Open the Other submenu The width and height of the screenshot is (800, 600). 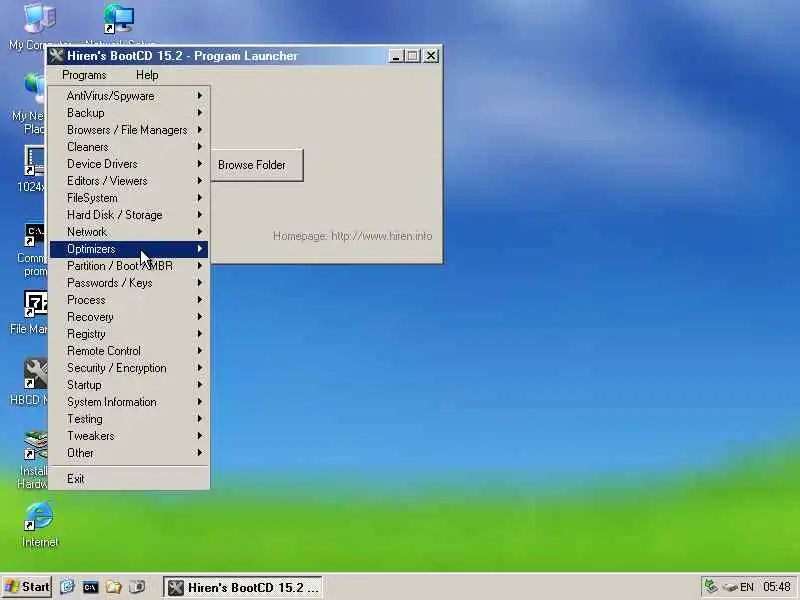[129, 453]
